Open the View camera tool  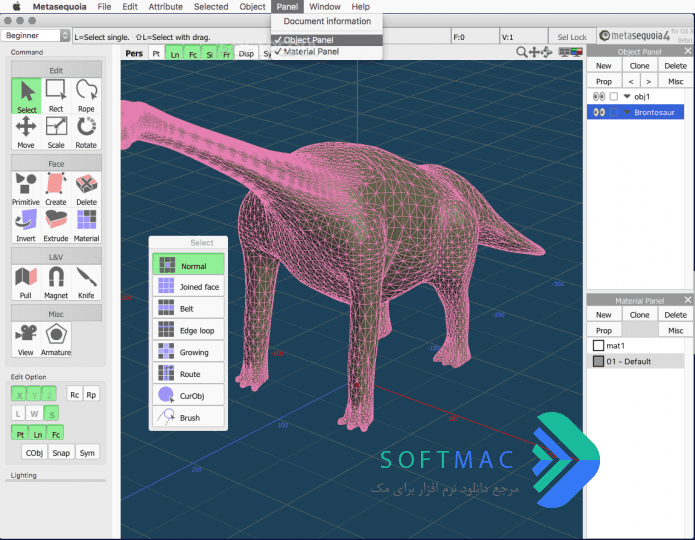point(26,340)
